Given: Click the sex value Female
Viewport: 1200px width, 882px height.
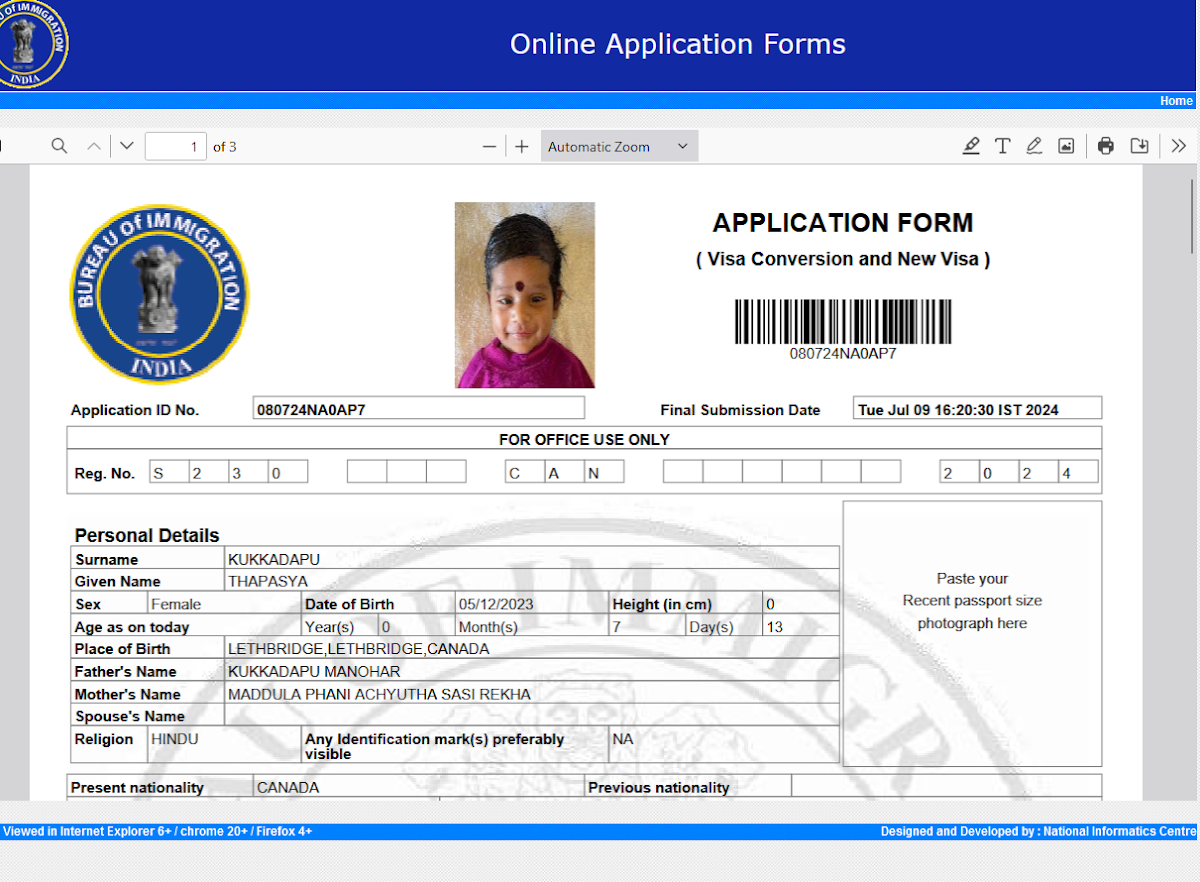Looking at the screenshot, I should (x=176, y=604).
